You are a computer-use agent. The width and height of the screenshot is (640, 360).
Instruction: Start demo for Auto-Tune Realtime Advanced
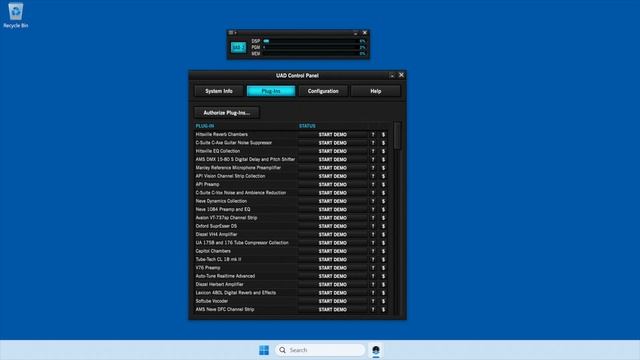tap(333, 276)
